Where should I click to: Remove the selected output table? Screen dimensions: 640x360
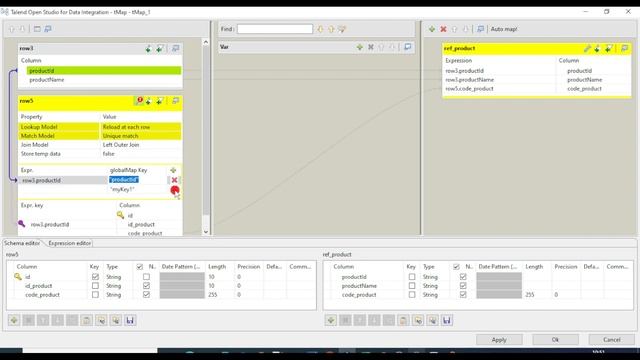click(443, 29)
